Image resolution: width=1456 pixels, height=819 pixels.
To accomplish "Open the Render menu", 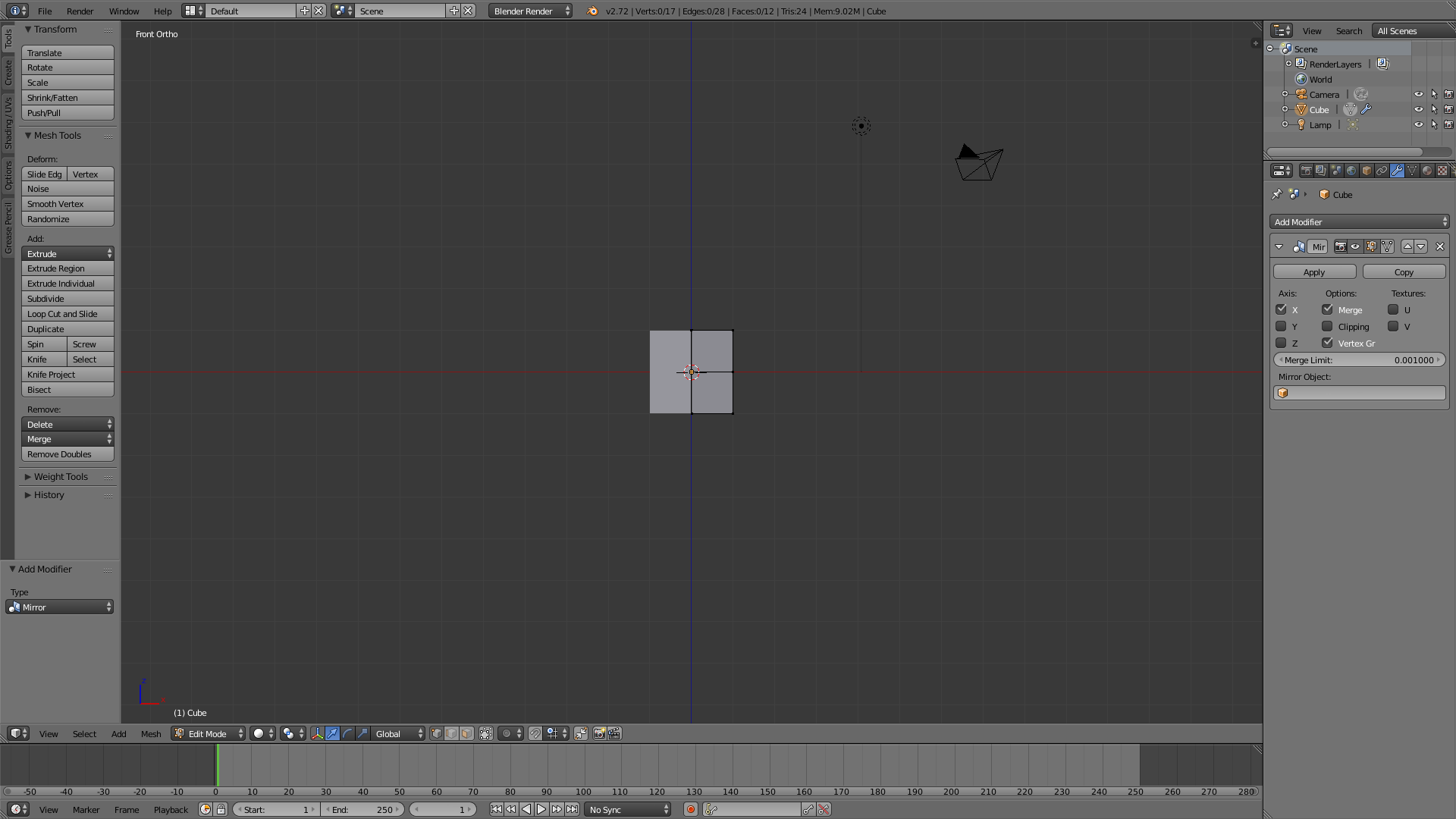I will (x=80, y=11).
